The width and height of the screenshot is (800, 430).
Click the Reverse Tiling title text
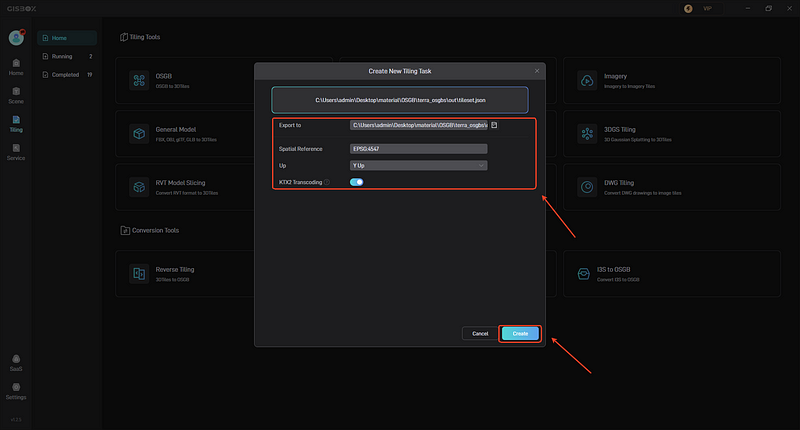point(174,269)
